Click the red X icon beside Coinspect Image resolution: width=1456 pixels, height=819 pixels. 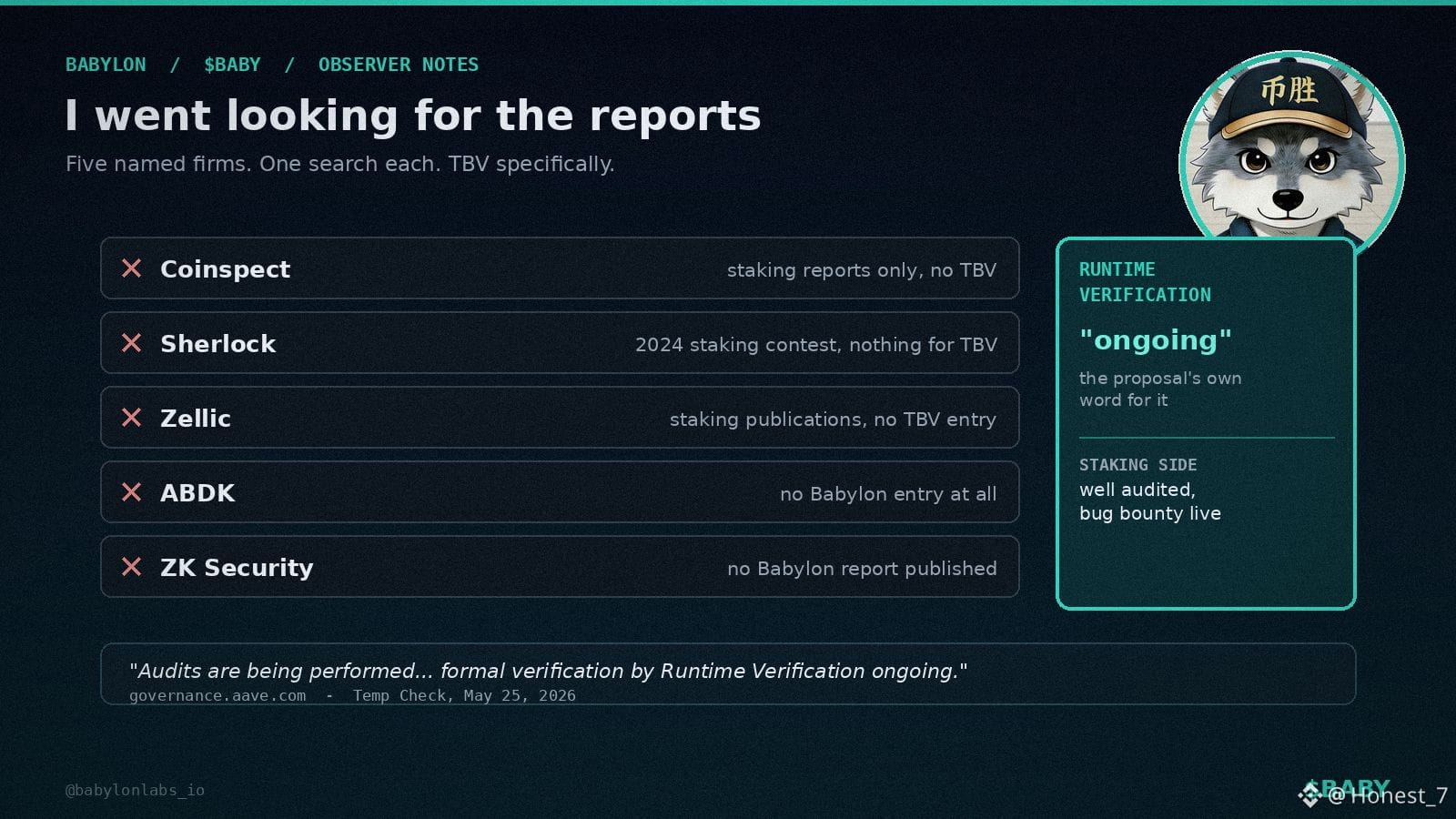(x=132, y=268)
